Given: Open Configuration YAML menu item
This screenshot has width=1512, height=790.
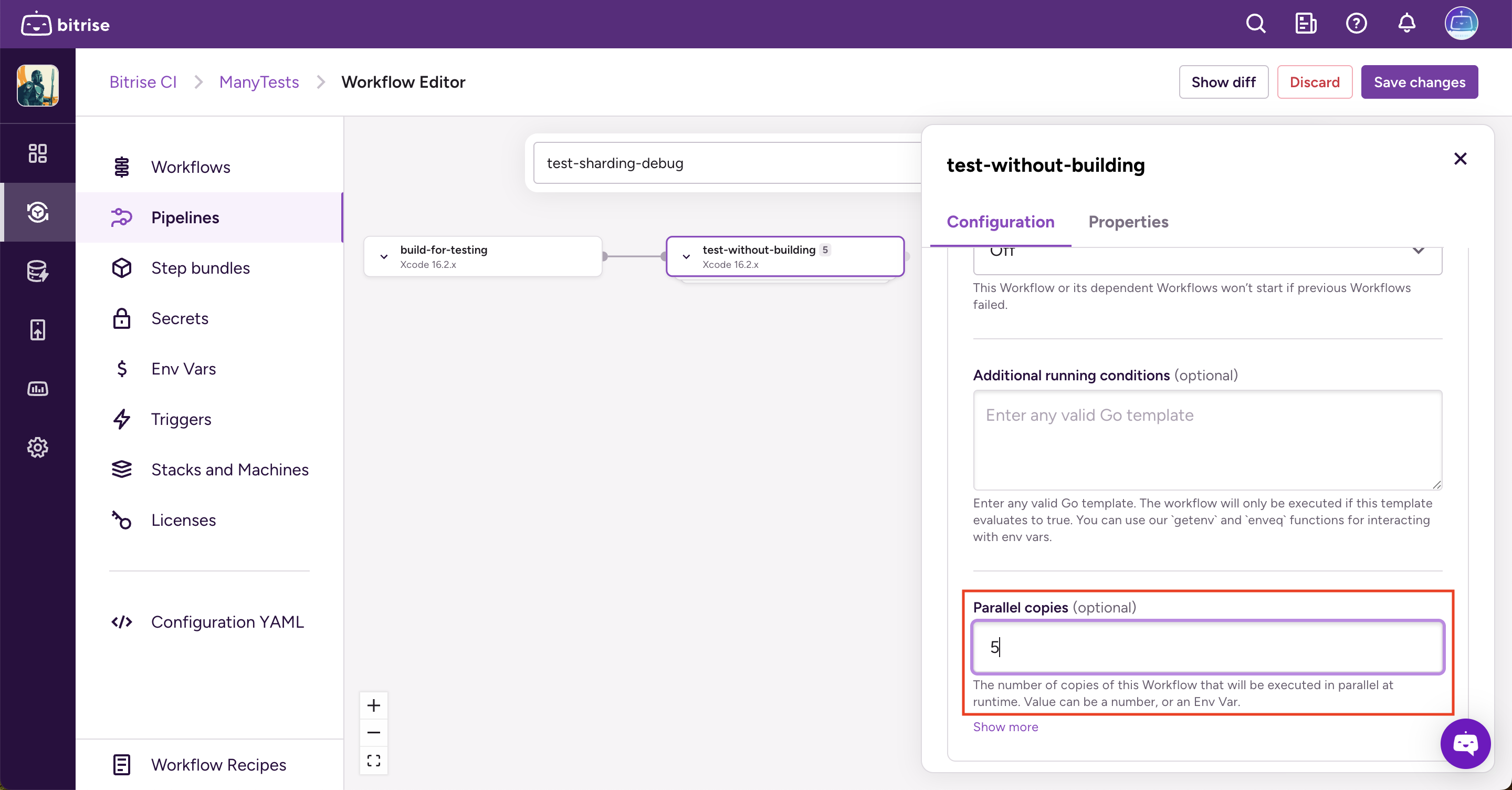Looking at the screenshot, I should pos(209,622).
